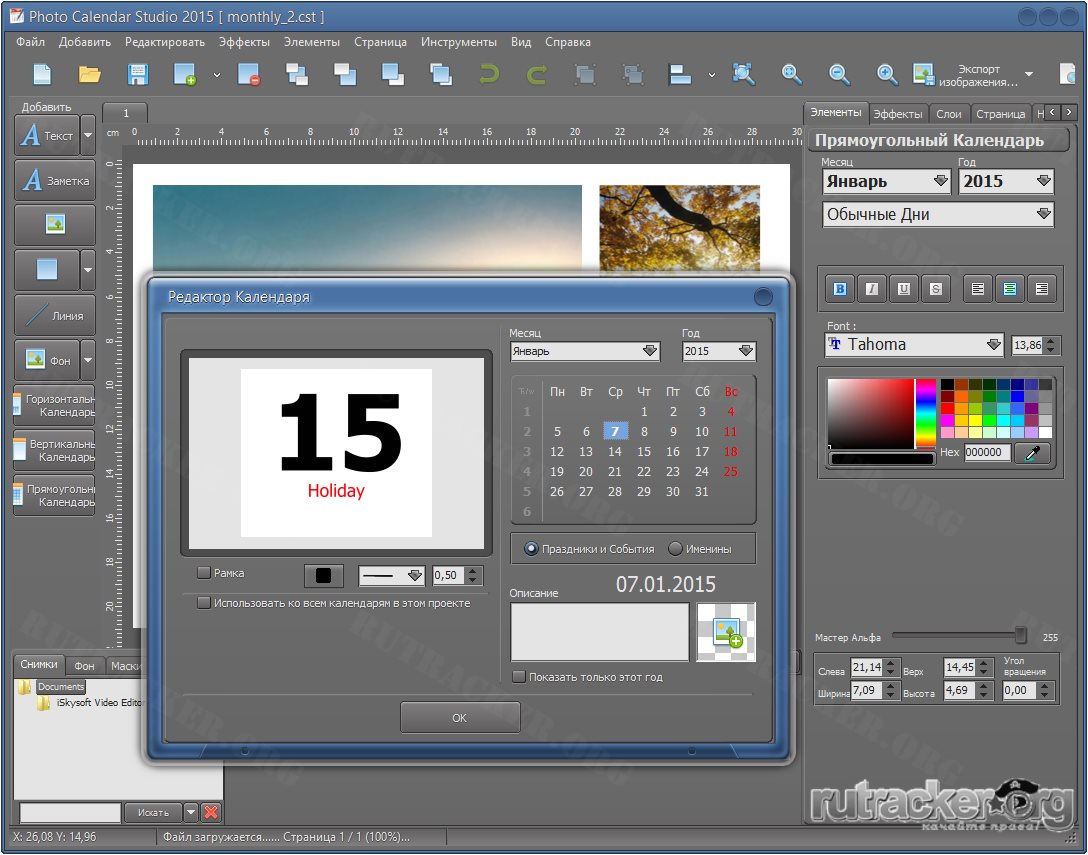Open the Год dropdown in calendar editor
The width and height of the screenshot is (1088, 855).
719,351
